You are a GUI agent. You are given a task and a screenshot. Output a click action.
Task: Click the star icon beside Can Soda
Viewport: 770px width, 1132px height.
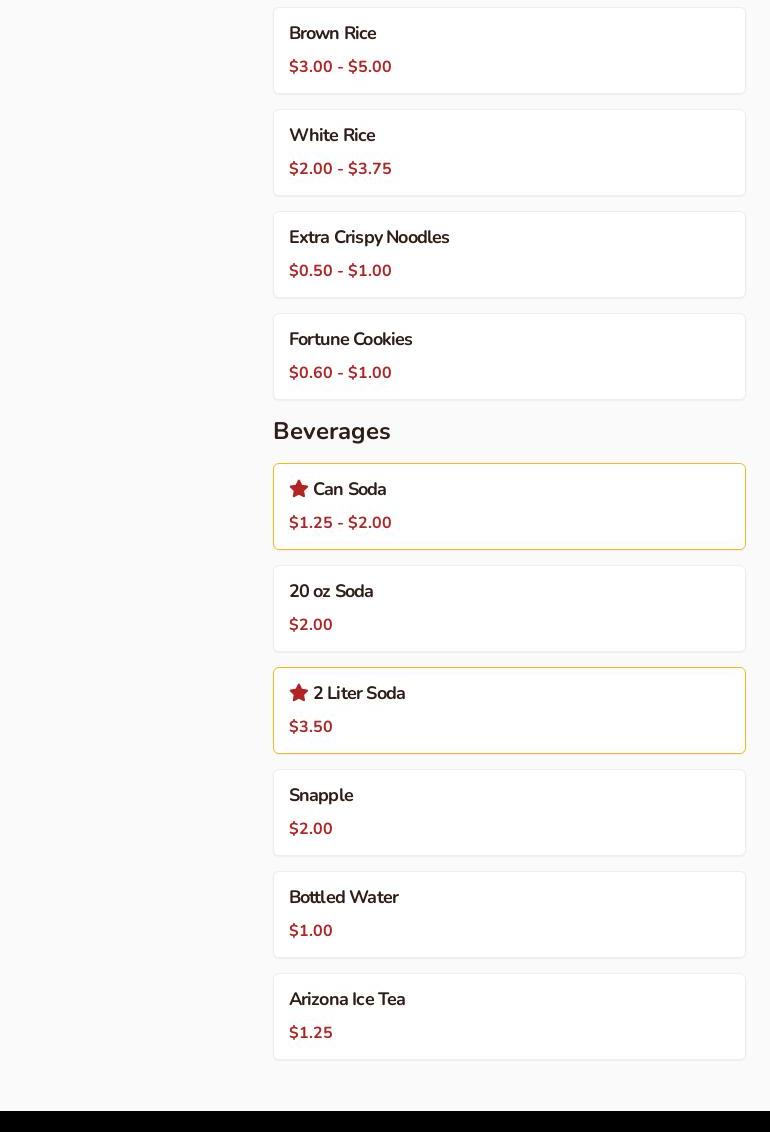point(298,489)
